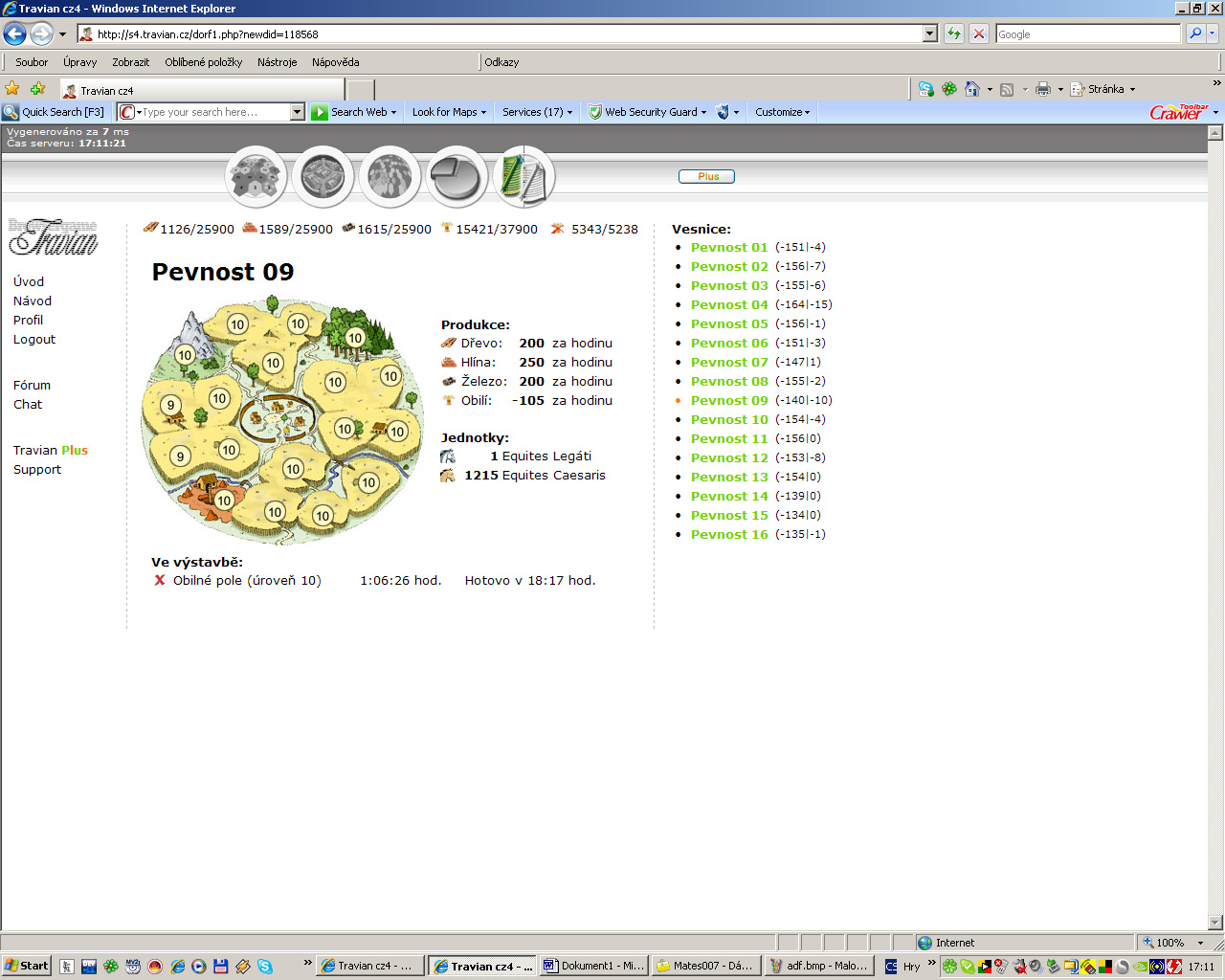The height and width of the screenshot is (980, 1225).
Task: Click the Logout link
Action: (x=34, y=339)
